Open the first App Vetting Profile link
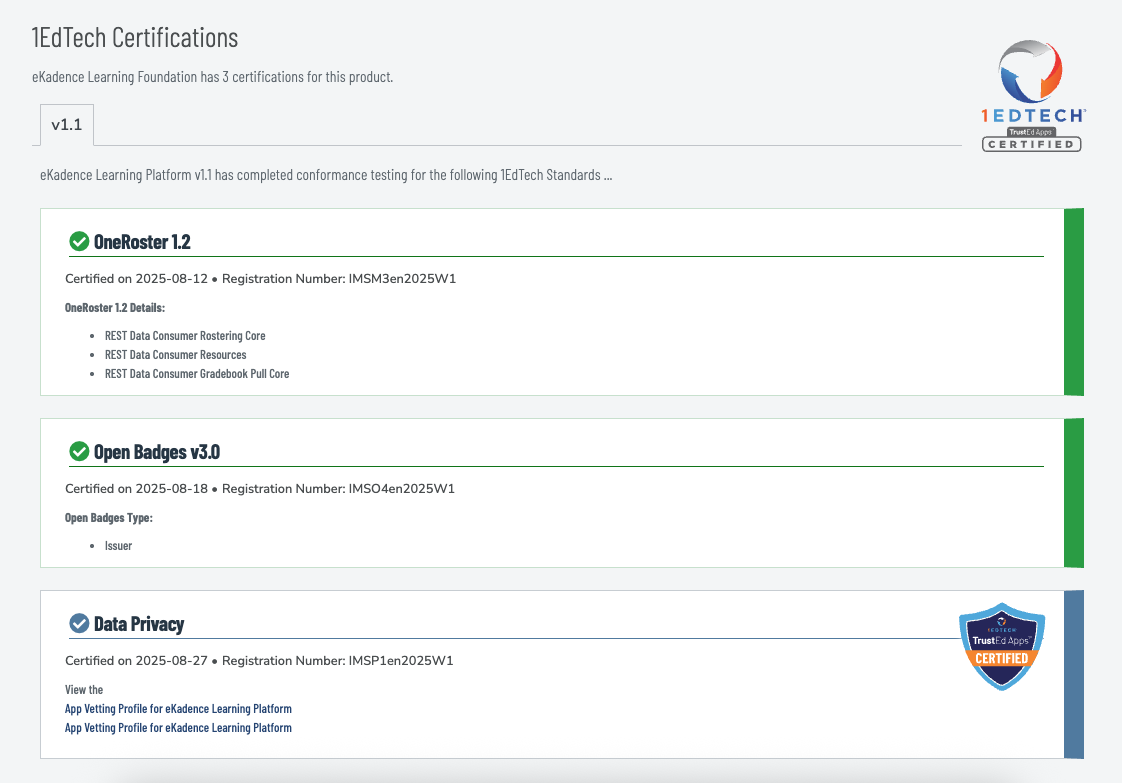 (178, 709)
